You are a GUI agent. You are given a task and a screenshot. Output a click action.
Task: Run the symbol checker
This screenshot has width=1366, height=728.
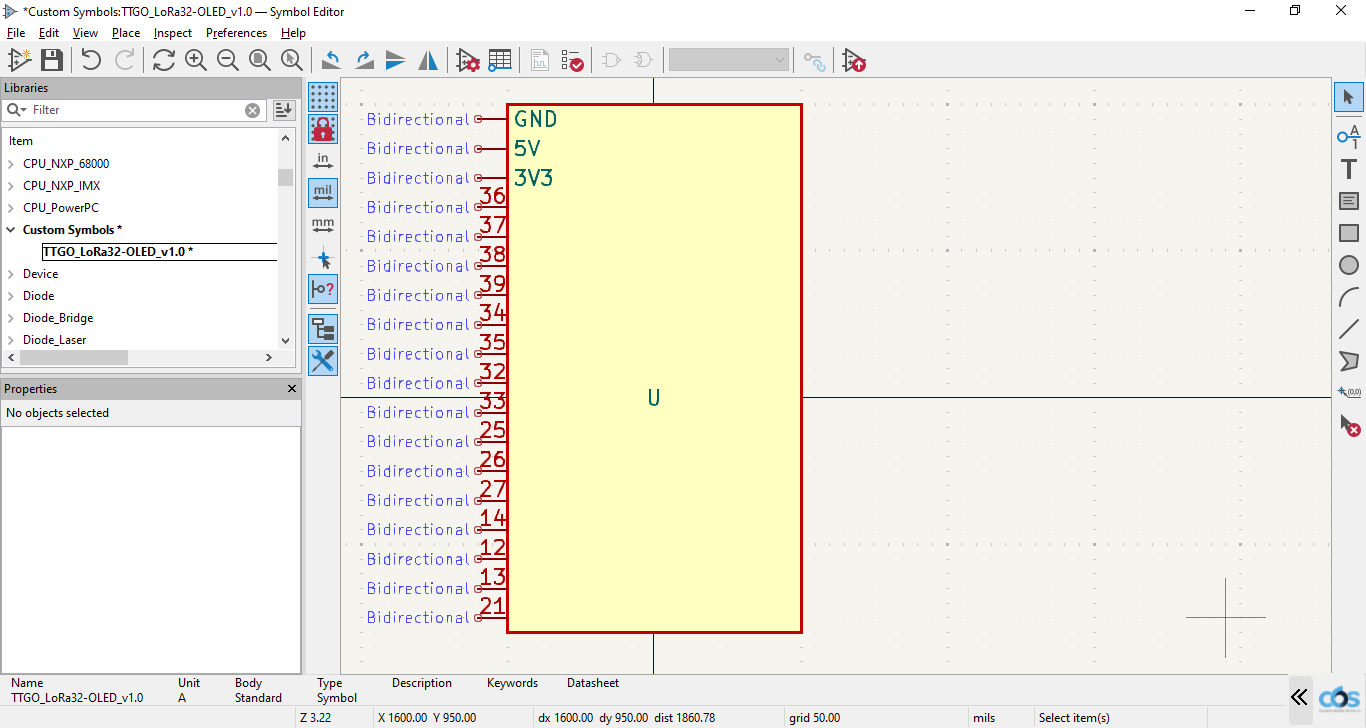pos(572,60)
